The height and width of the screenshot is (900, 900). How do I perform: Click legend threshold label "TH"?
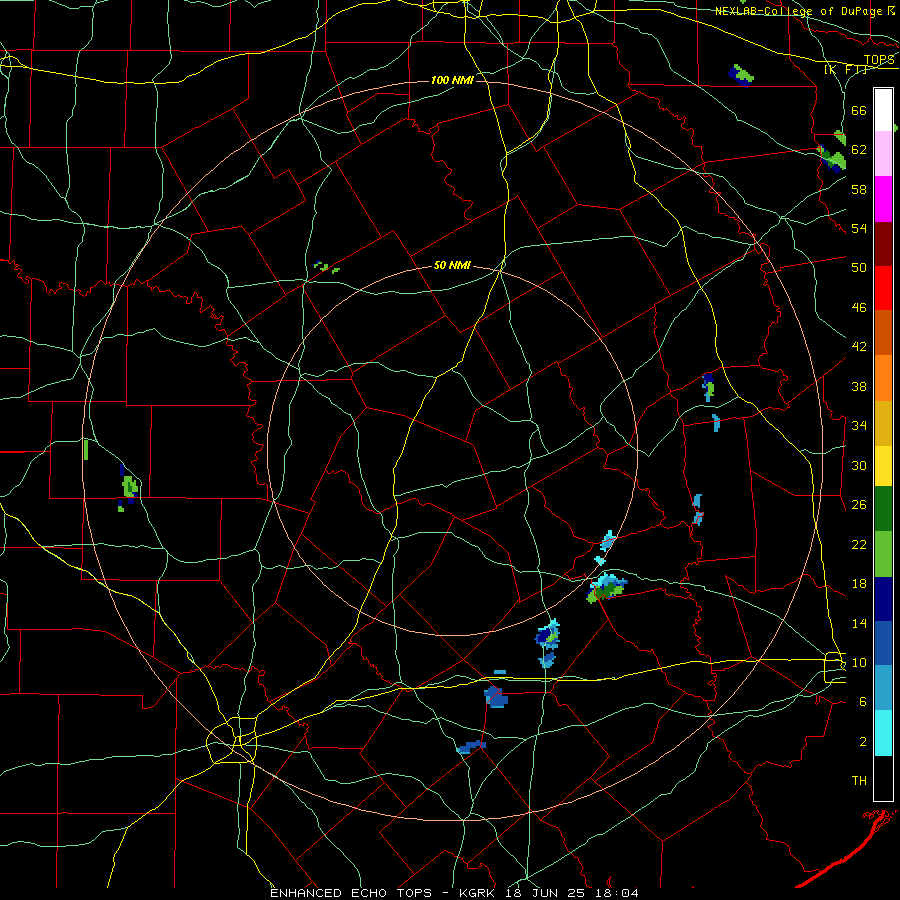pos(859,780)
